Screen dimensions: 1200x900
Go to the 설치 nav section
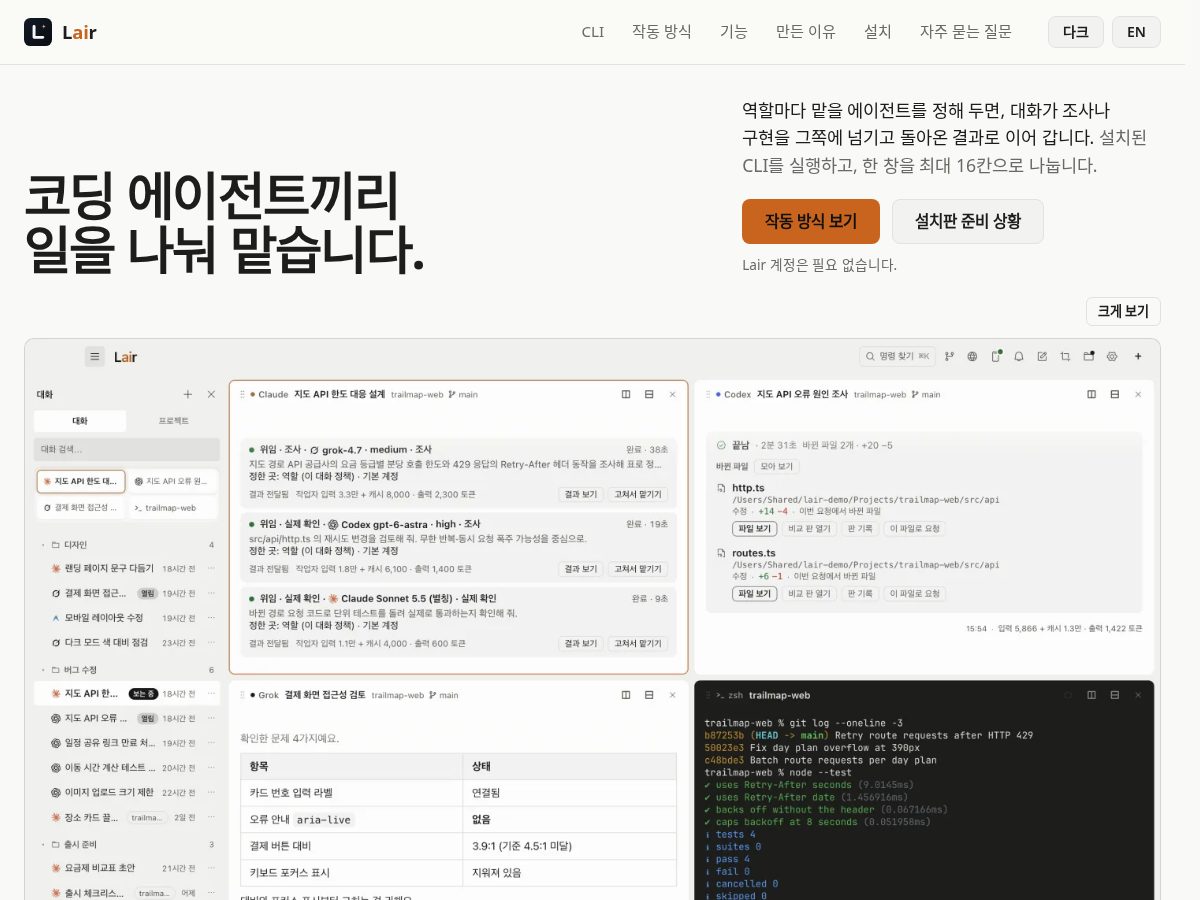click(x=878, y=32)
